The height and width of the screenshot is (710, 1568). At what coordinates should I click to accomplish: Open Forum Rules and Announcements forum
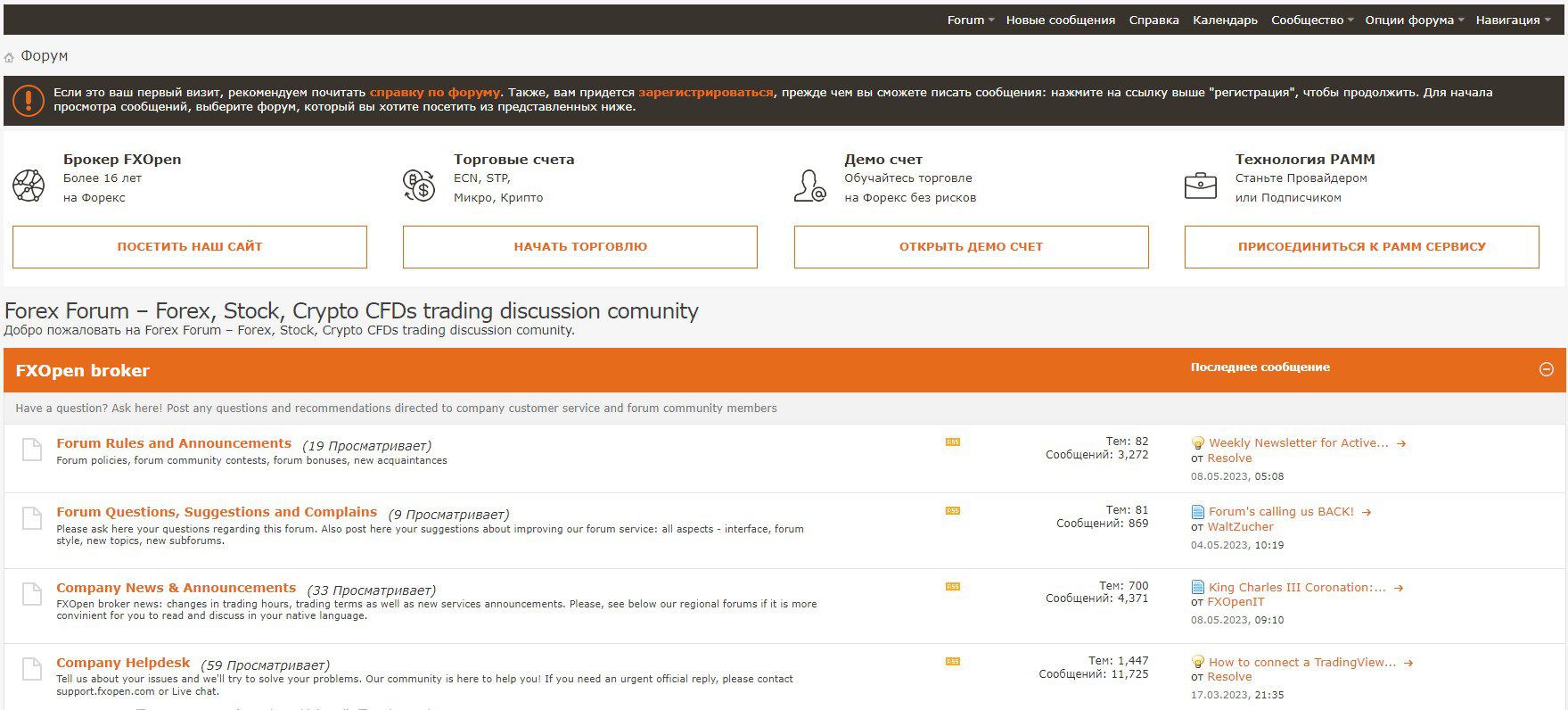click(174, 443)
